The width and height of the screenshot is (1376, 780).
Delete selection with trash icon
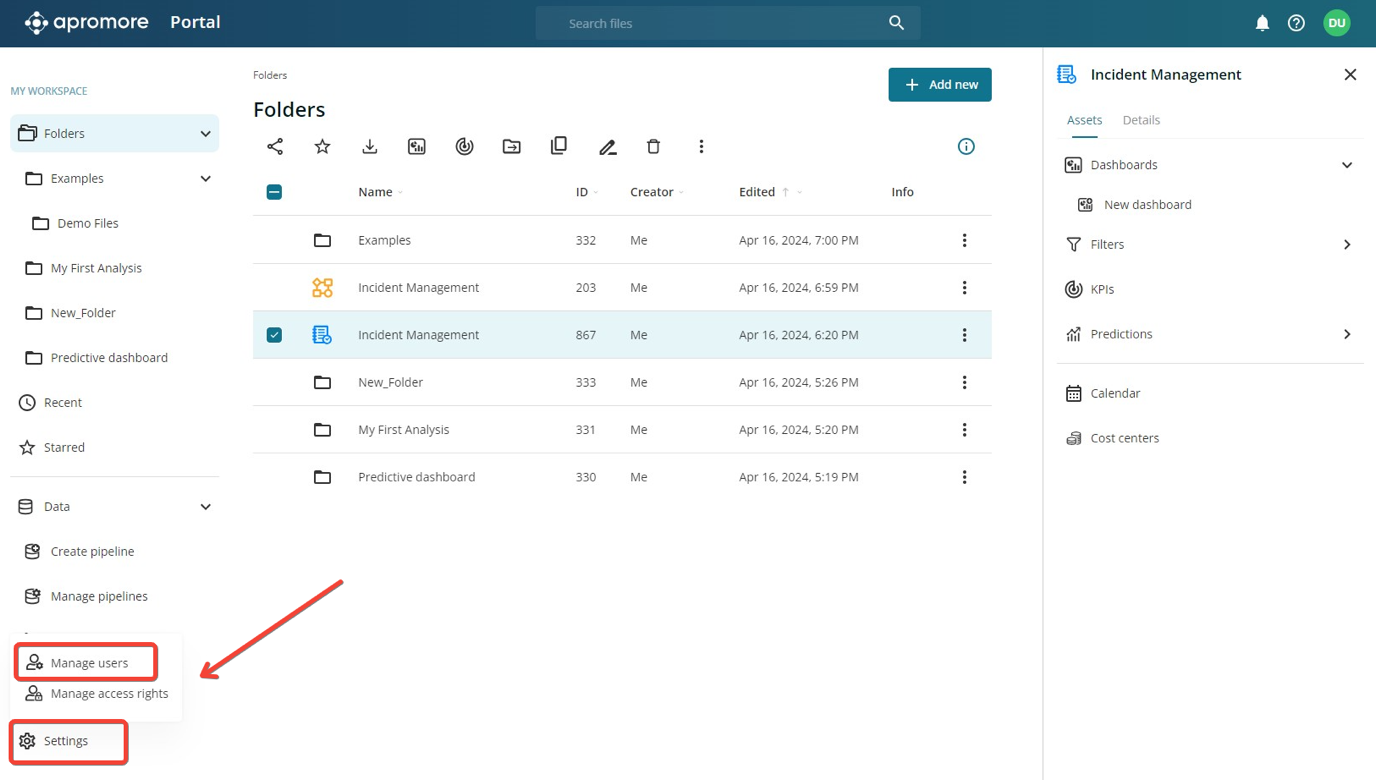click(653, 147)
